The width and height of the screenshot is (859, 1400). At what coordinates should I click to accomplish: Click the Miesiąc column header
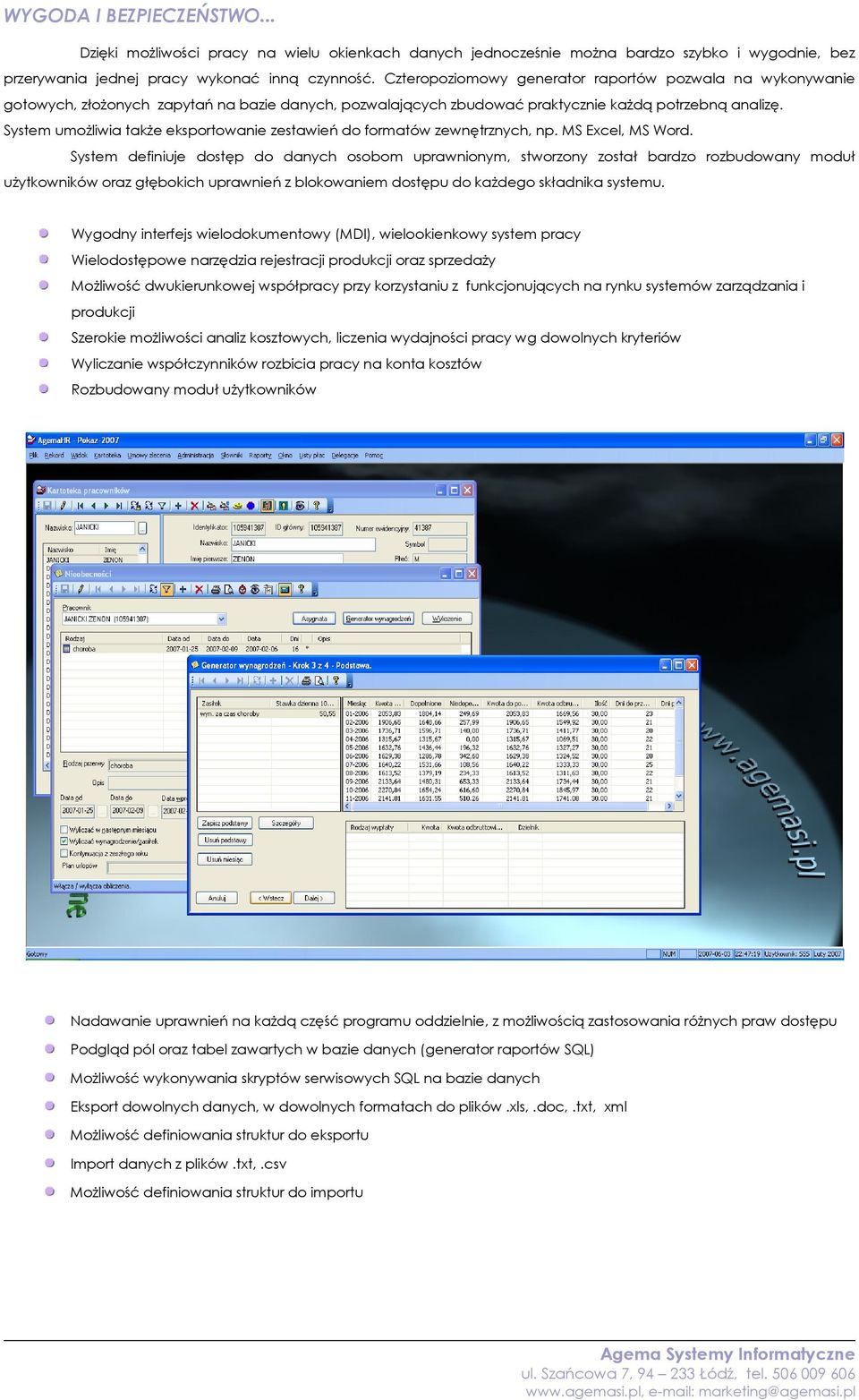(357, 704)
